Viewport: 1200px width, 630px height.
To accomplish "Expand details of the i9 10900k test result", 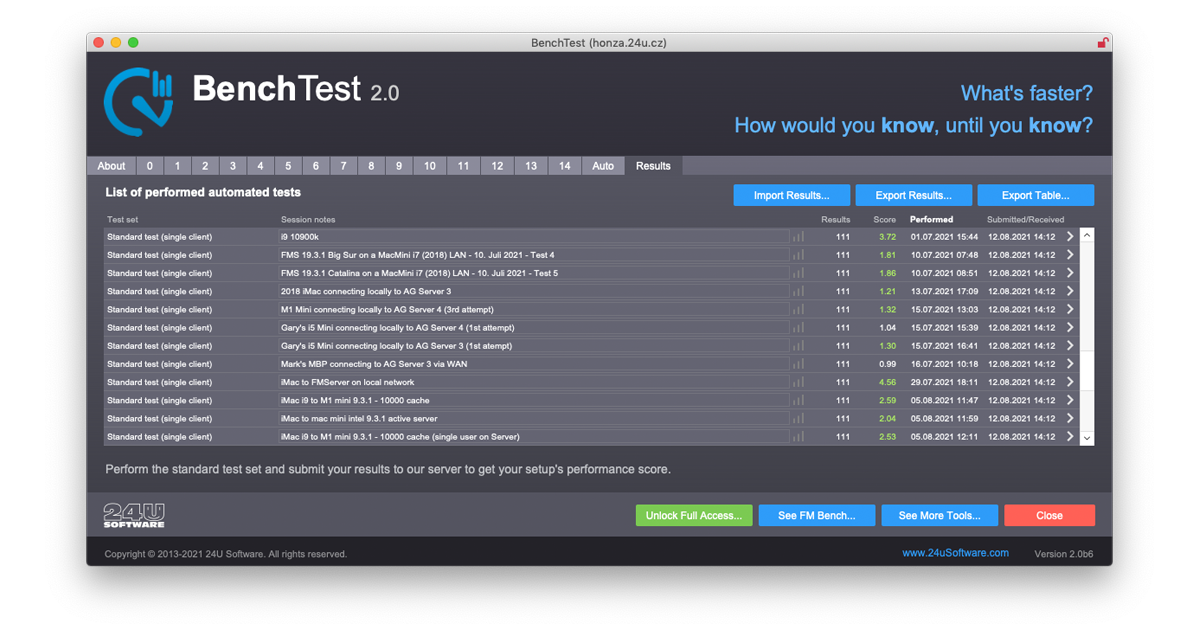I will click(1069, 236).
